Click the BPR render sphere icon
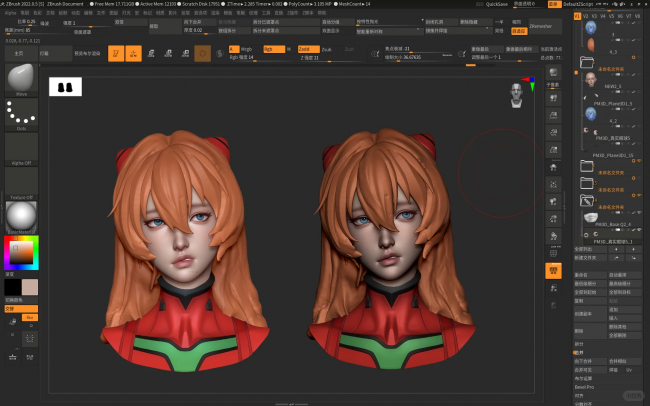650x406 pixels. [553, 72]
